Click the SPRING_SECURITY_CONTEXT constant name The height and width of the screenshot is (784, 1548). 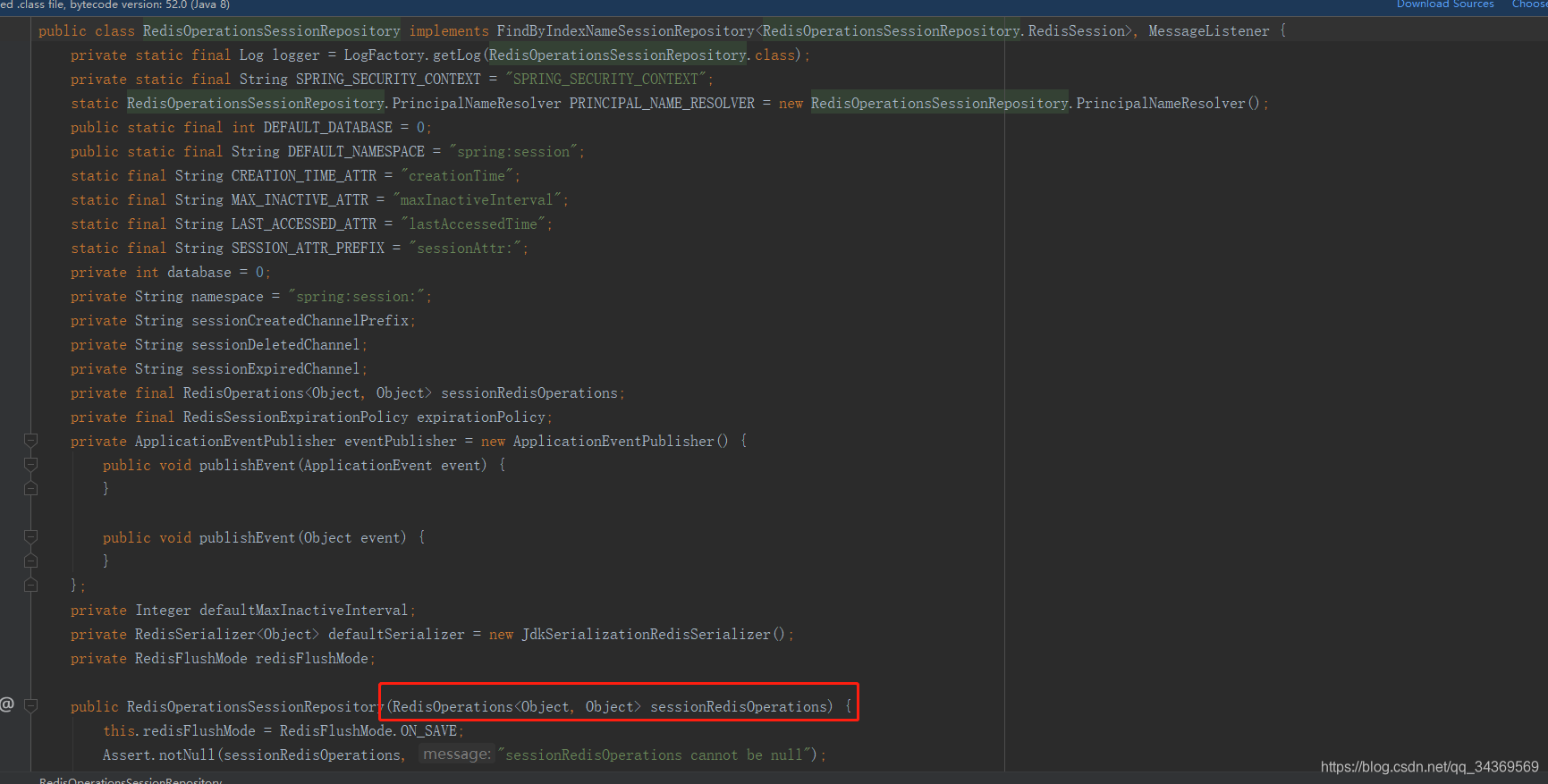coord(388,80)
